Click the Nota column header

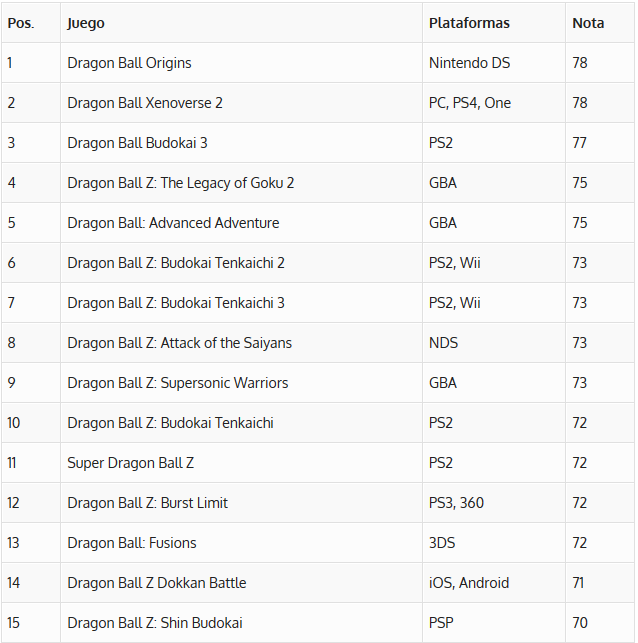[588, 23]
